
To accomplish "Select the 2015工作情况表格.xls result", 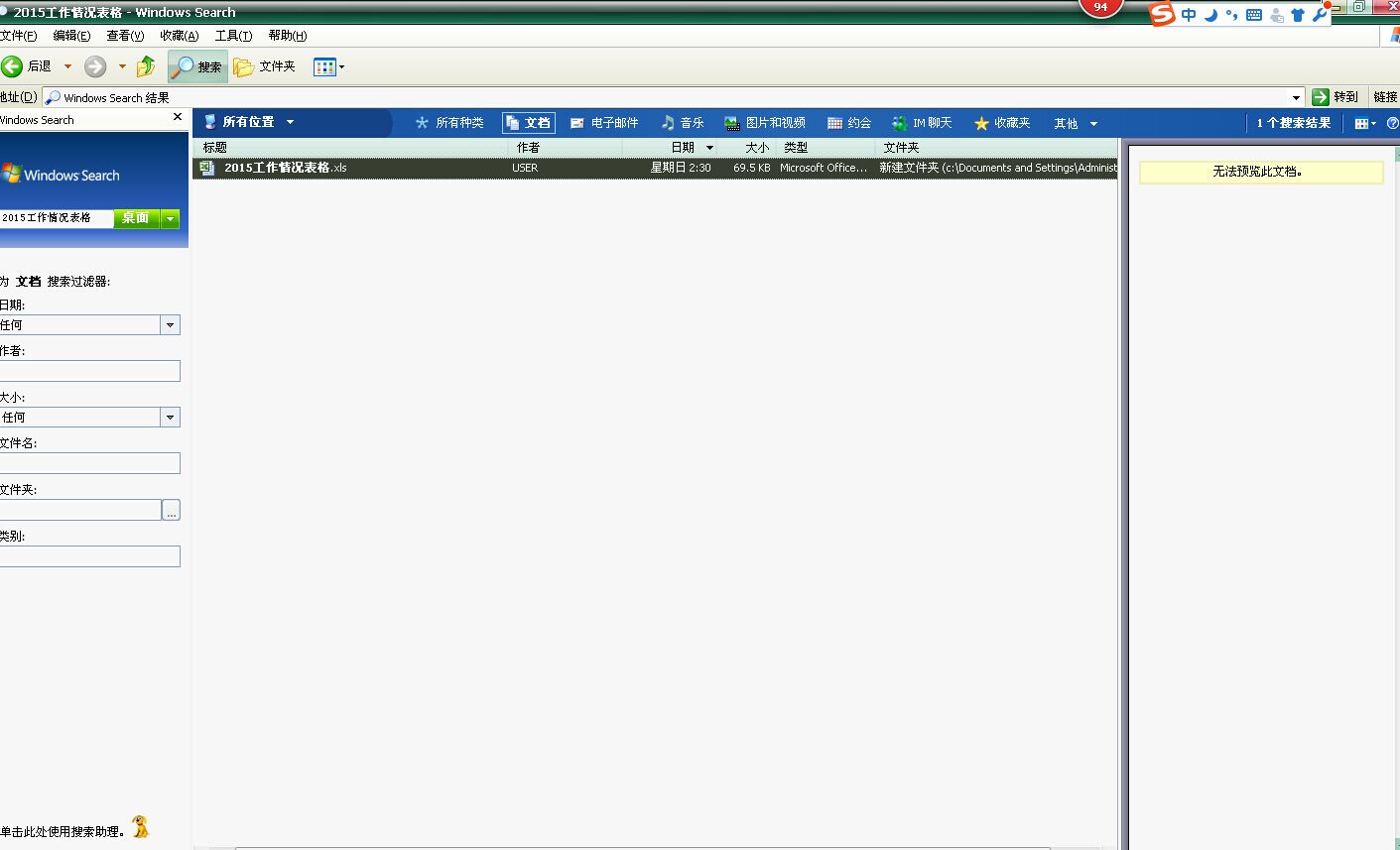I will tap(655, 168).
